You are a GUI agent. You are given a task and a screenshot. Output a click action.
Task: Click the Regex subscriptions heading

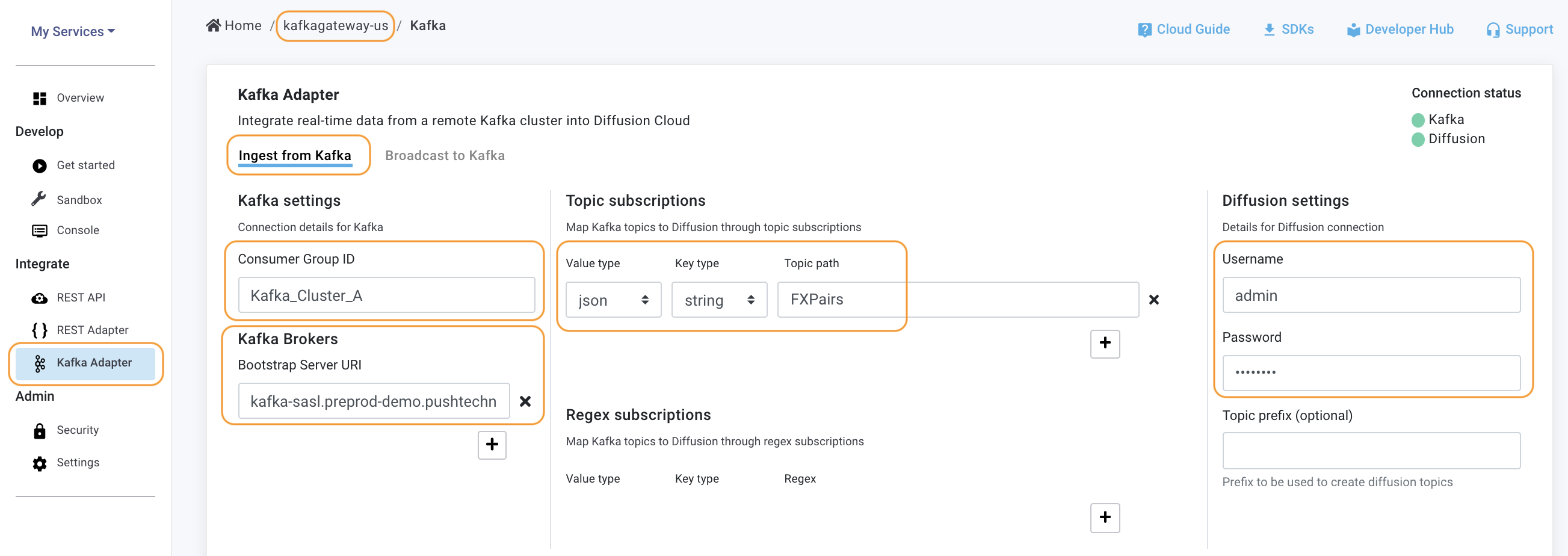tap(638, 415)
